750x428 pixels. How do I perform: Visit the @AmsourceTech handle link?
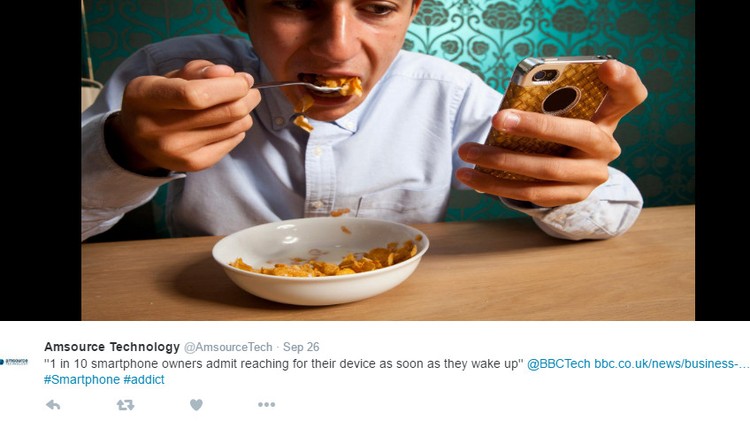click(228, 347)
